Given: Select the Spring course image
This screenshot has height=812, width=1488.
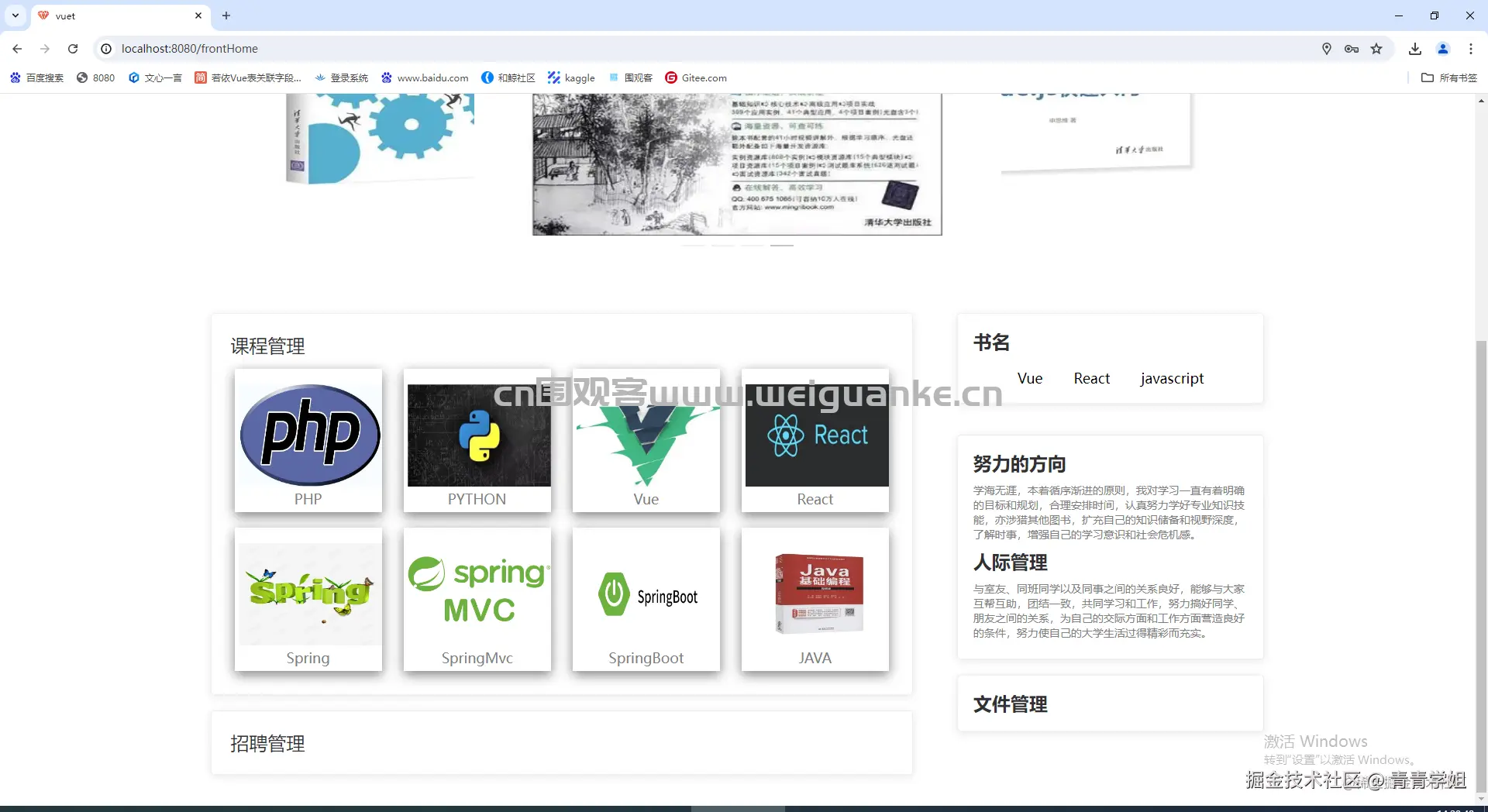Looking at the screenshot, I should [310, 594].
